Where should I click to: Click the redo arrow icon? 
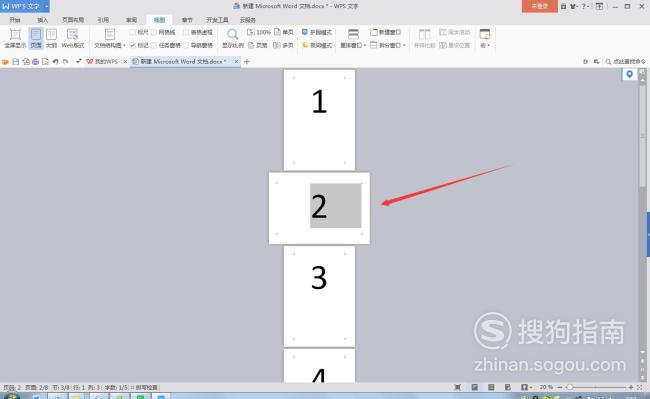click(65, 62)
